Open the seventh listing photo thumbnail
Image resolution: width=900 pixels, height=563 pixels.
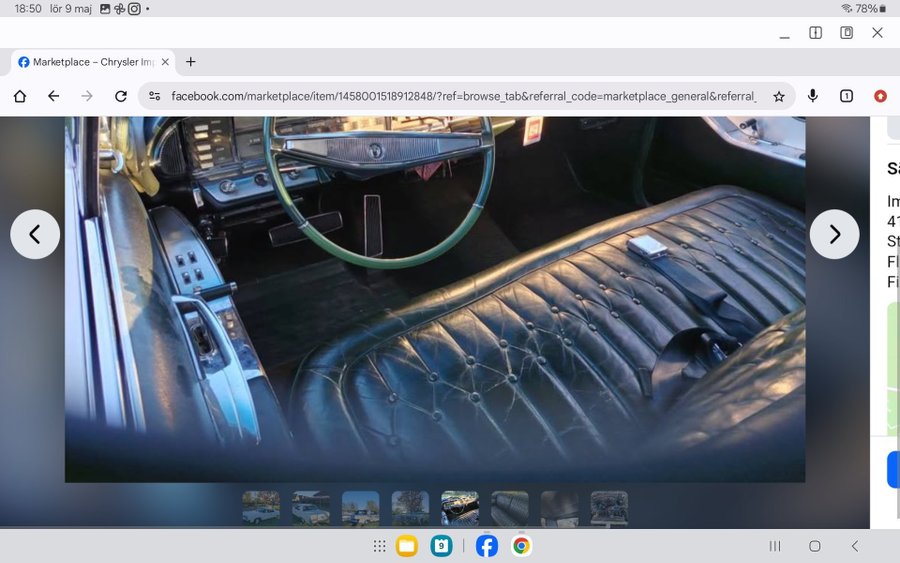(559, 508)
